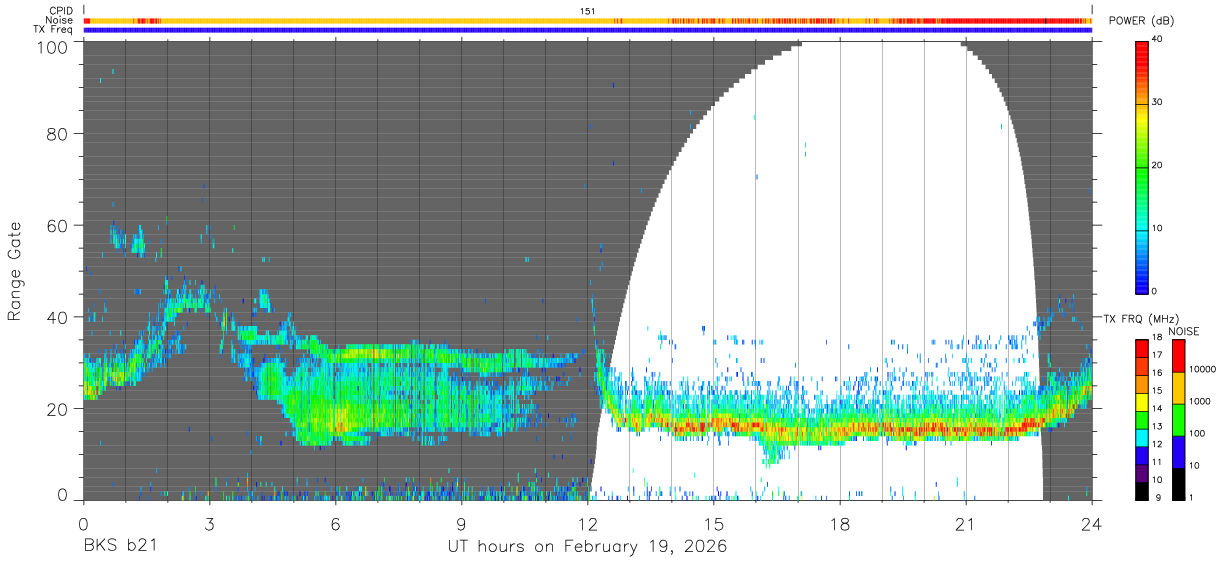Click the 6 tick on the UT hours axis
Screen dimensions: 1228x567
(335, 523)
